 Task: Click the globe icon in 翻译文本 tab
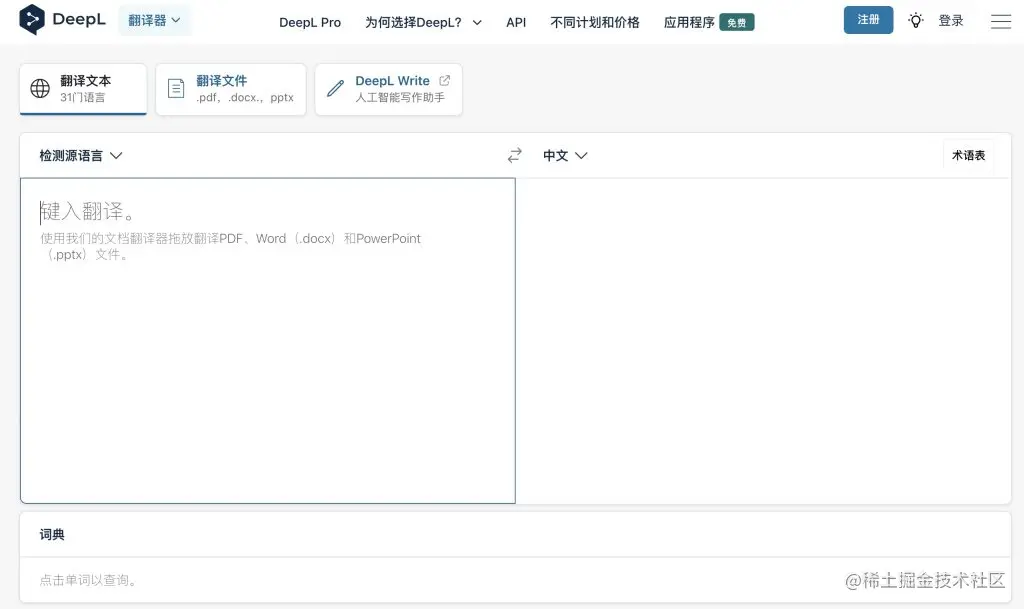click(40, 88)
